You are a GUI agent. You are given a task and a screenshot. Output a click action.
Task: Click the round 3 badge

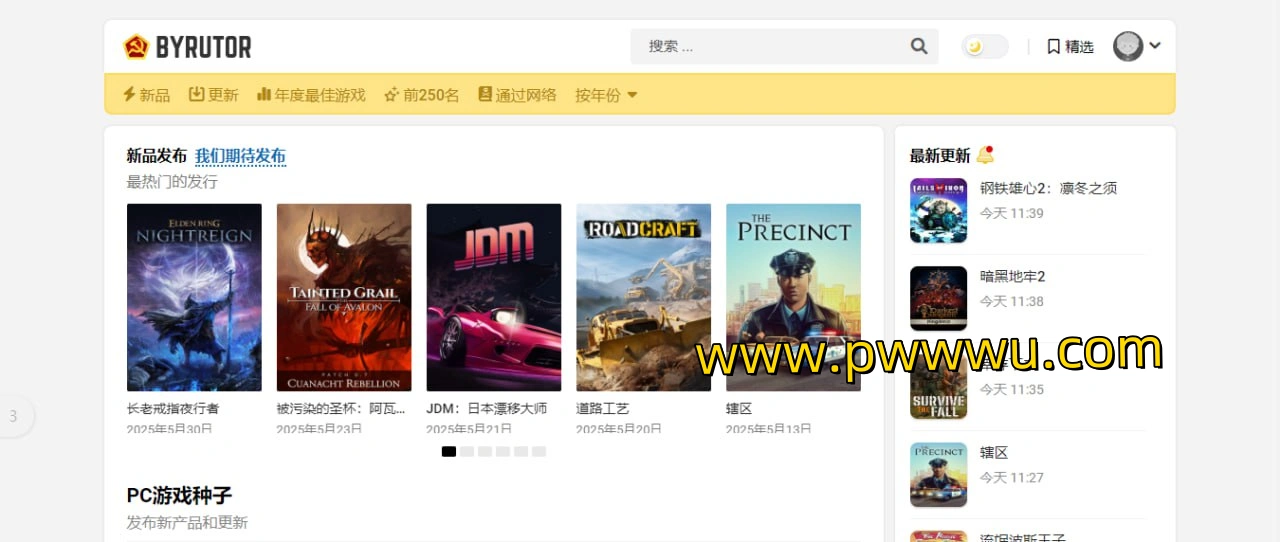13,416
